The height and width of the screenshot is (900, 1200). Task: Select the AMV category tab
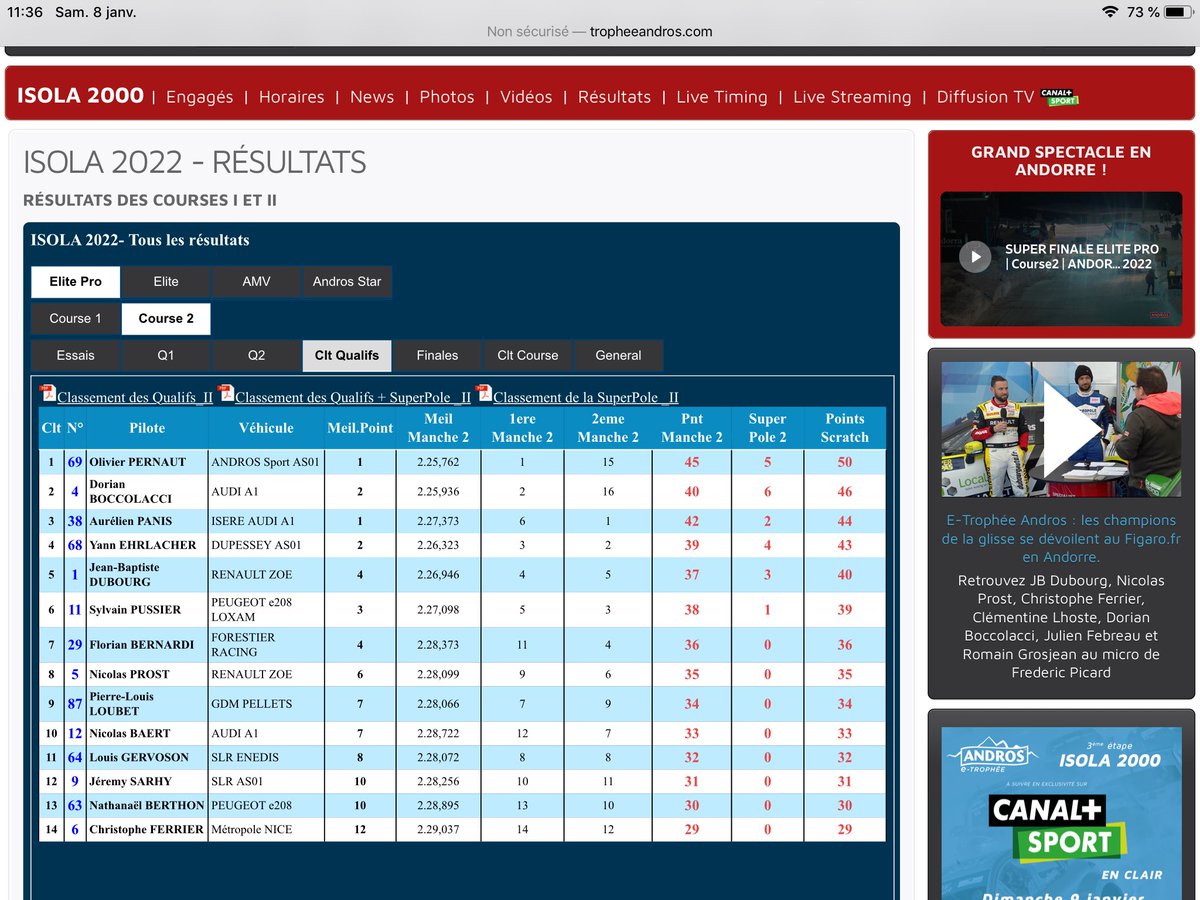click(x=256, y=281)
